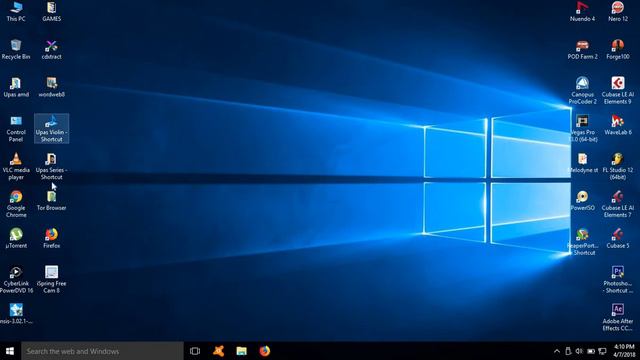Select the wordweb8 desktop icon

pyautogui.click(x=51, y=87)
